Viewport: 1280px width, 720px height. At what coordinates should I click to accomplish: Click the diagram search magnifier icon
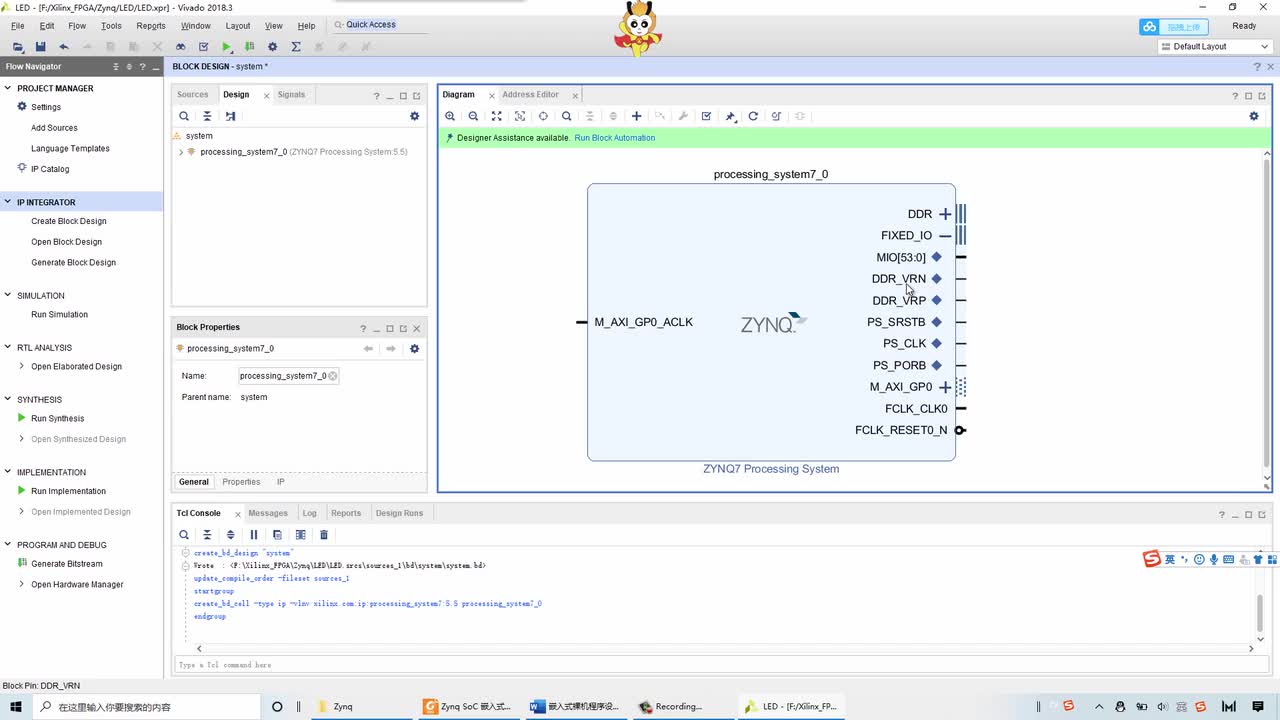pos(566,116)
